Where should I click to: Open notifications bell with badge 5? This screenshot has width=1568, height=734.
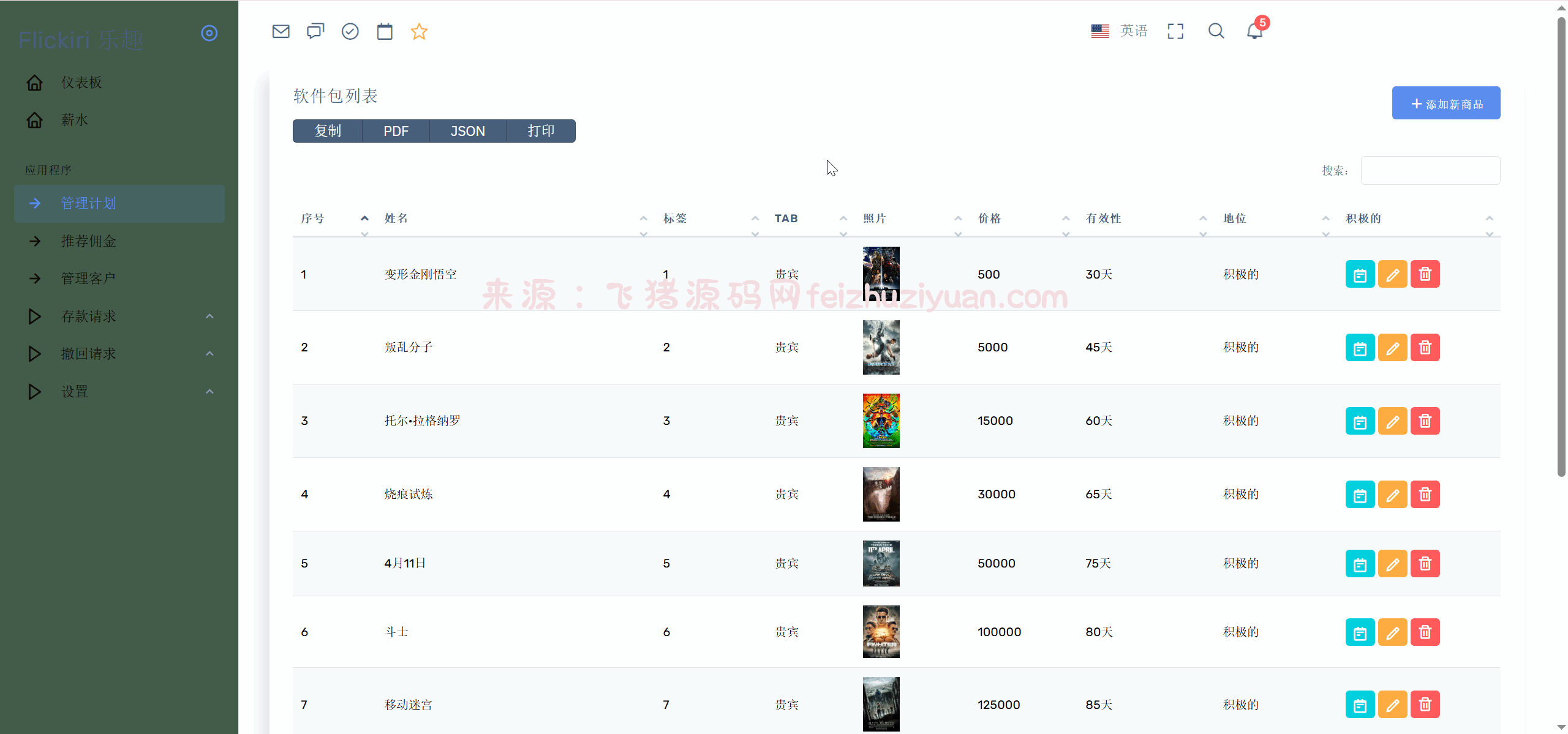[x=1254, y=31]
